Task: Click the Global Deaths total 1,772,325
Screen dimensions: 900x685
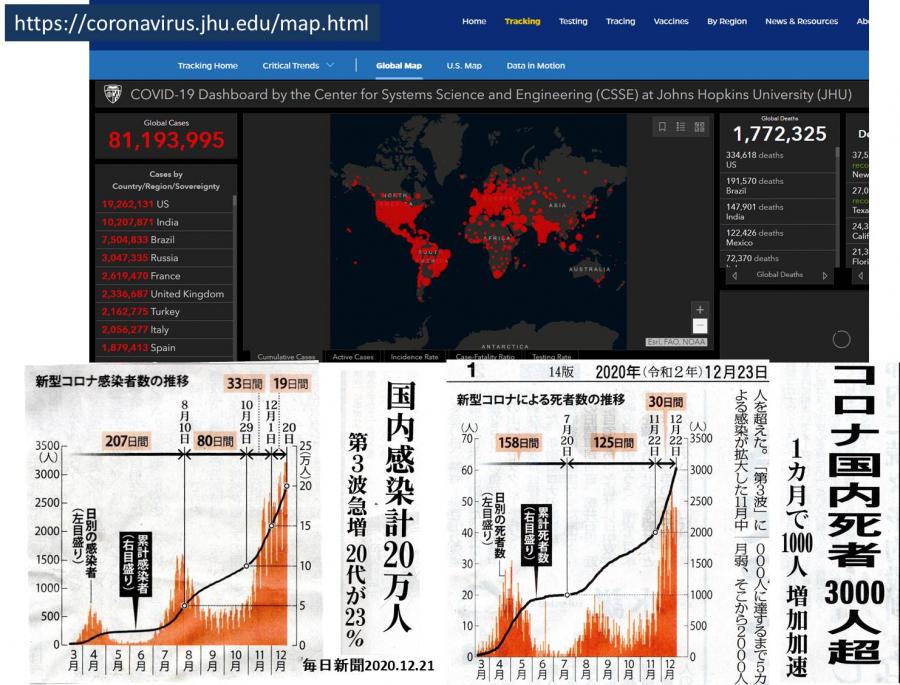Action: pyautogui.click(x=779, y=134)
